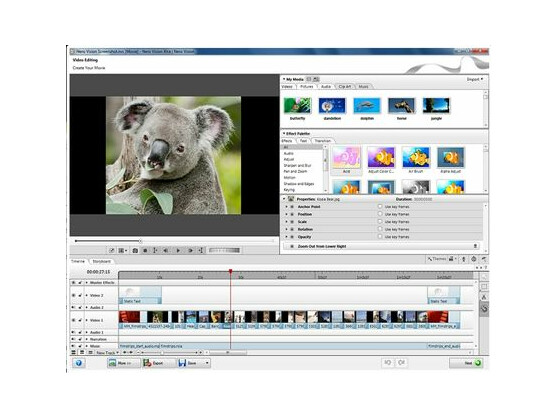Open the New Track dropdown
The width and height of the screenshot is (557, 418).
[107, 353]
